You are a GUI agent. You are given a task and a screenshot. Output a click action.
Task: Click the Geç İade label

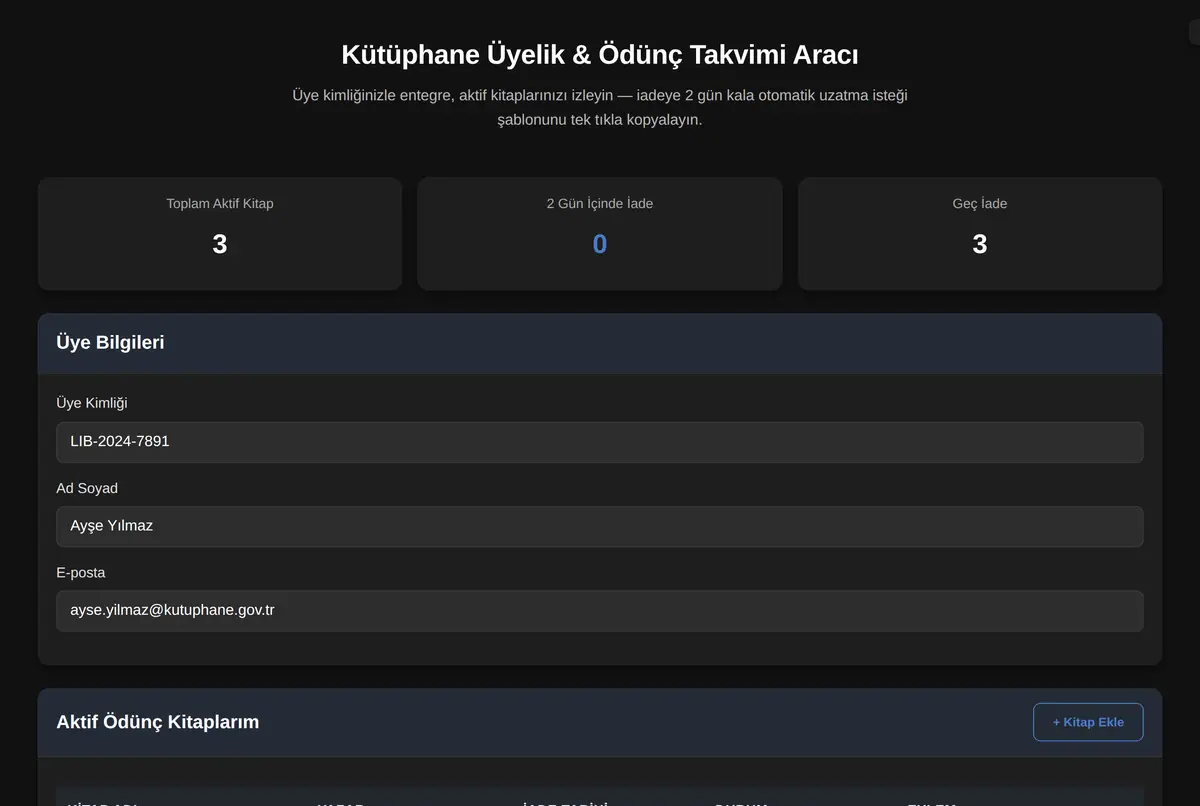click(x=980, y=204)
